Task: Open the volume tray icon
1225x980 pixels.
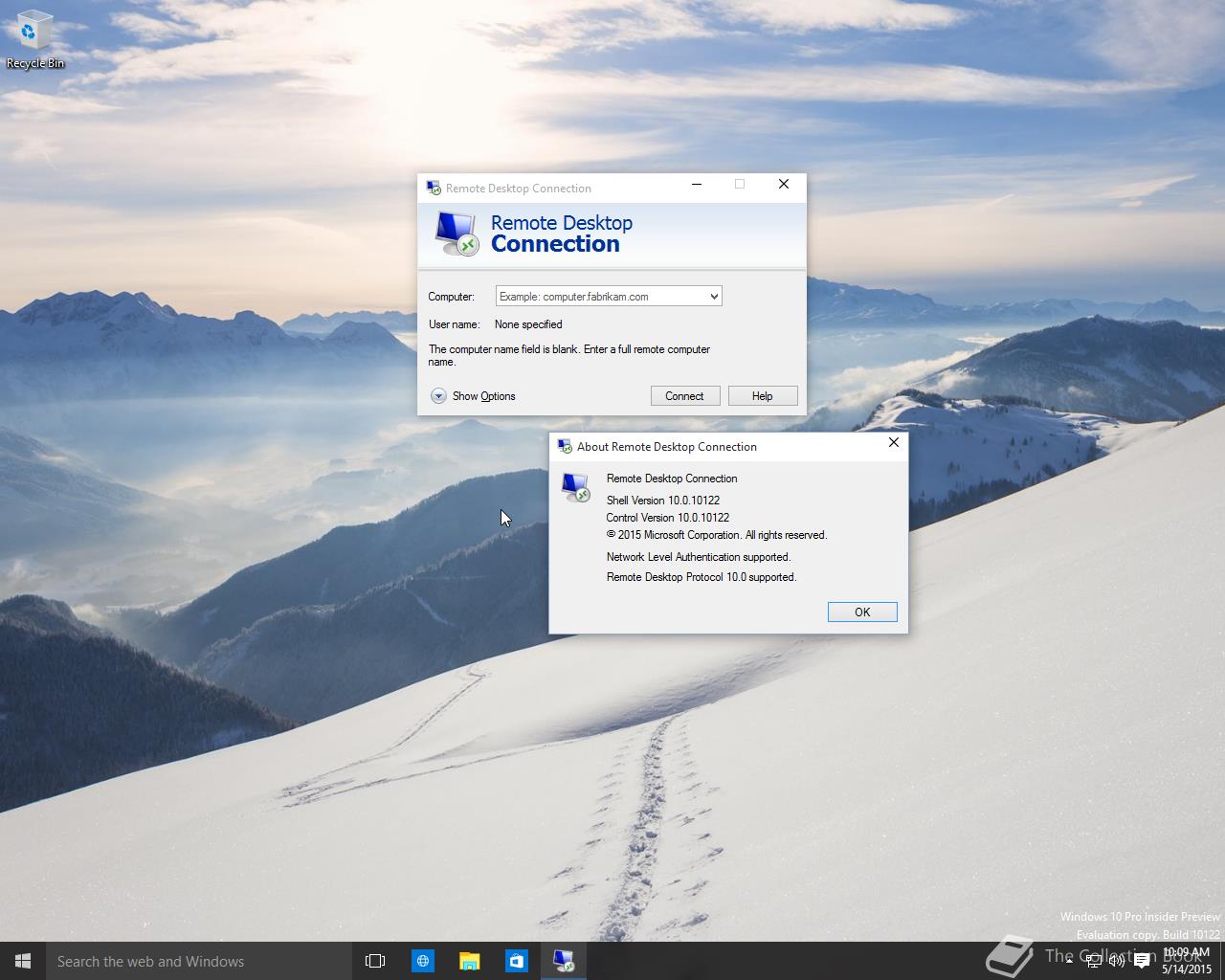Action: click(x=1116, y=961)
